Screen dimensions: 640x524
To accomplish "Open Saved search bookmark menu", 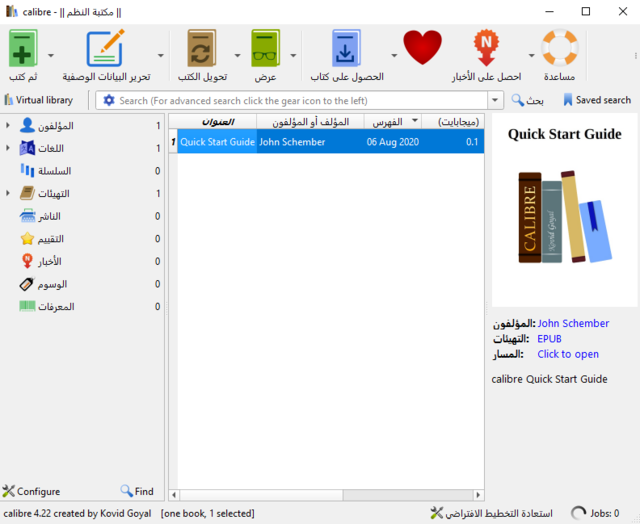I will [x=597, y=100].
